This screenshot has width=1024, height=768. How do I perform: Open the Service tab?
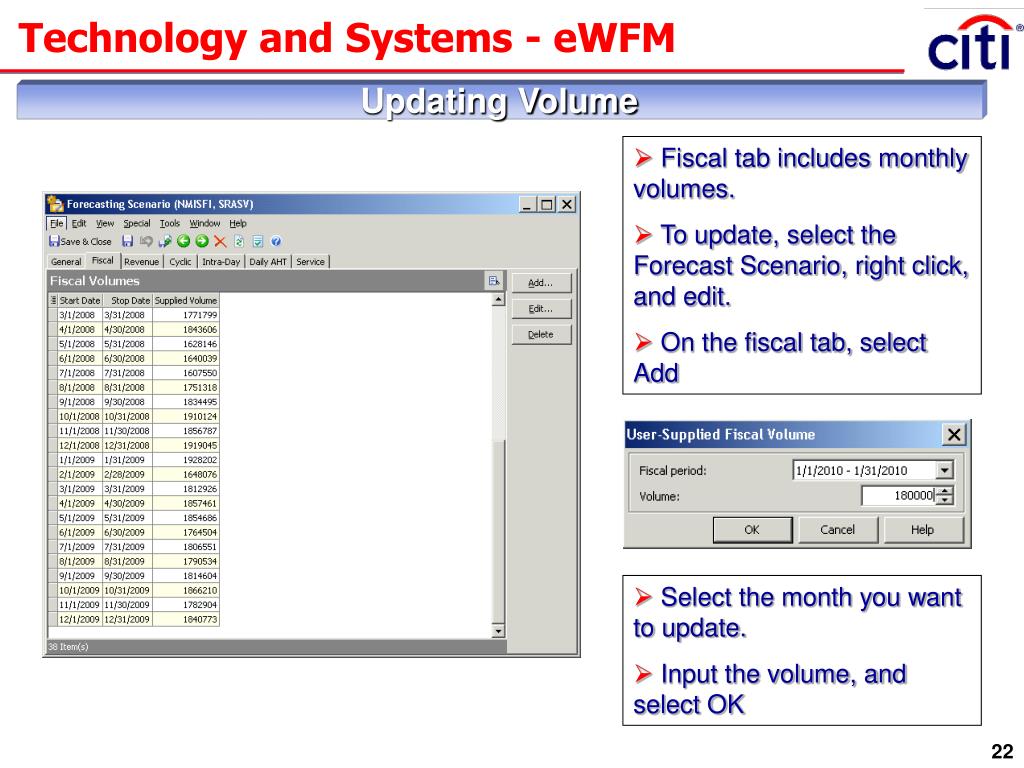pyautogui.click(x=310, y=261)
